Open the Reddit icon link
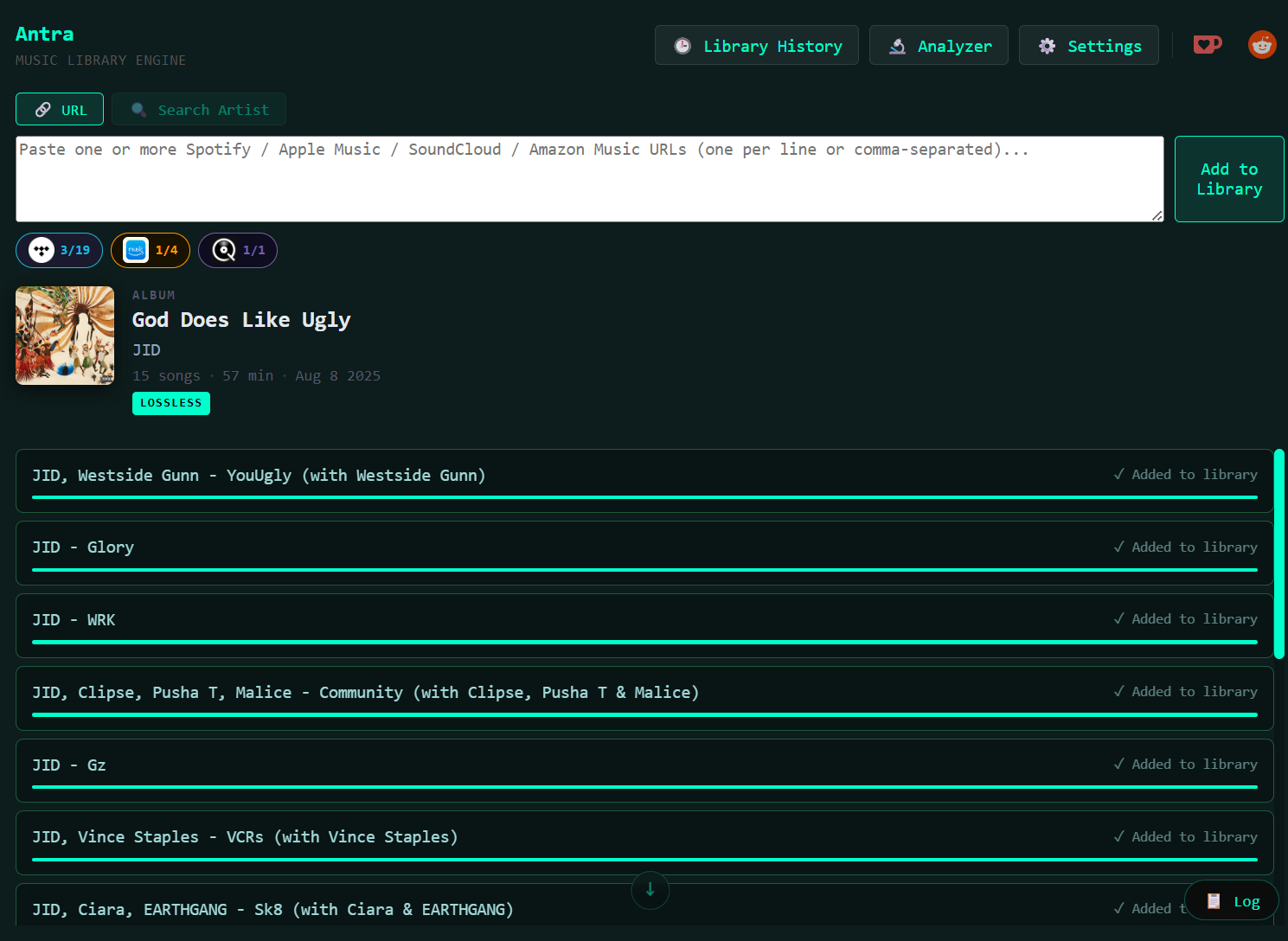The width and height of the screenshot is (1288, 941). coord(1262,44)
